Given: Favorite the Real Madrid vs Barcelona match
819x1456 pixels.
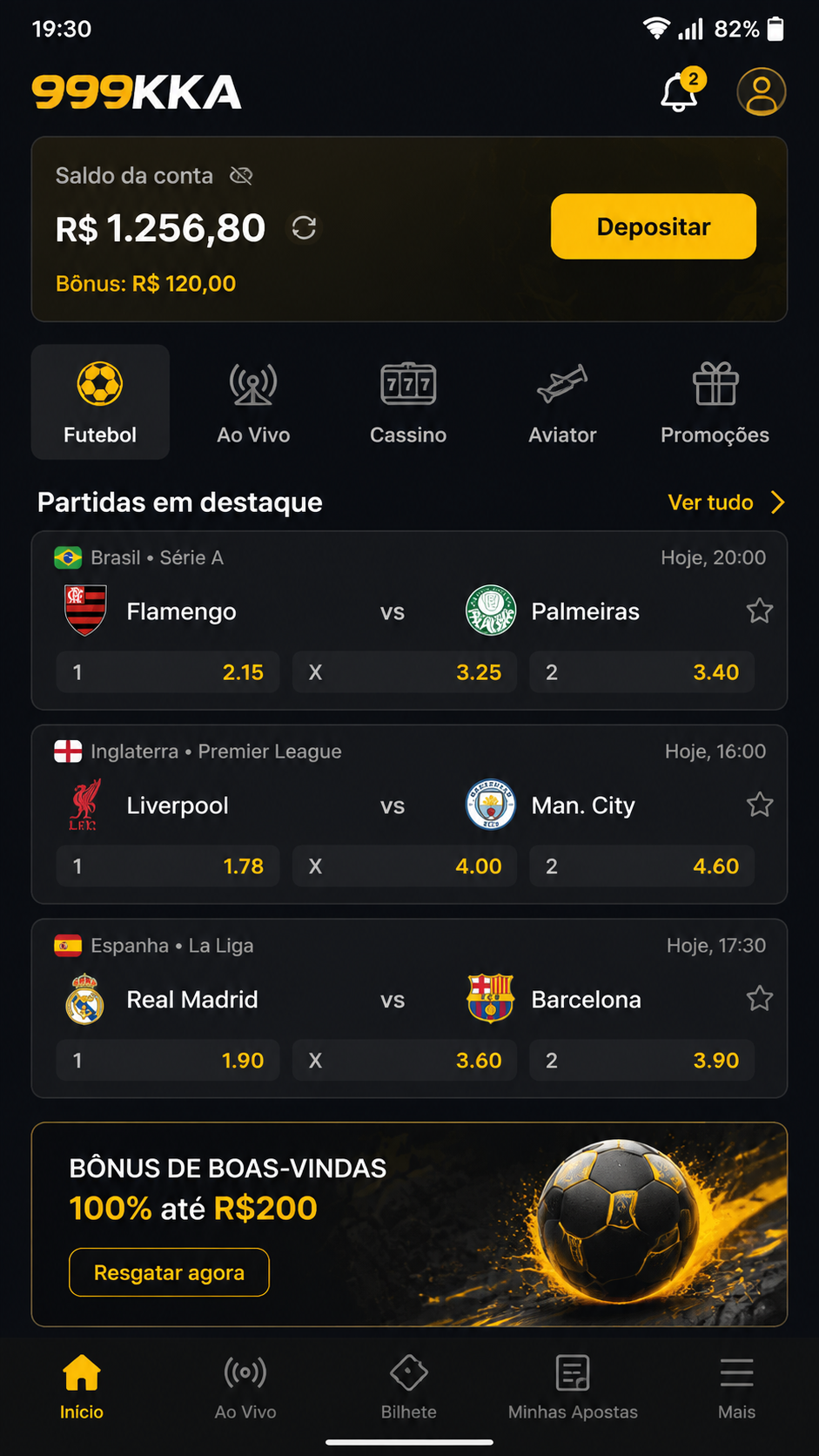Looking at the screenshot, I should pyautogui.click(x=760, y=999).
